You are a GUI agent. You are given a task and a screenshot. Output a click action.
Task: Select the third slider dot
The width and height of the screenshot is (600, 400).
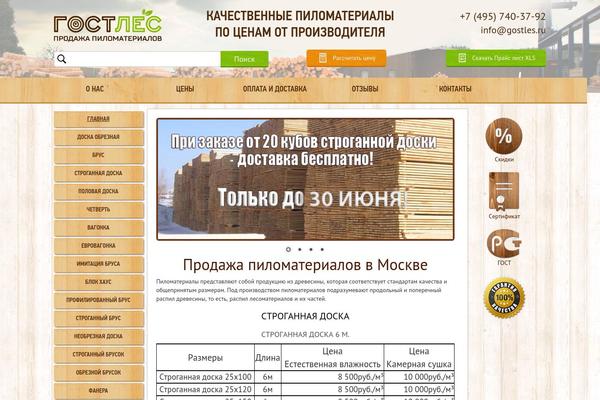click(x=311, y=249)
